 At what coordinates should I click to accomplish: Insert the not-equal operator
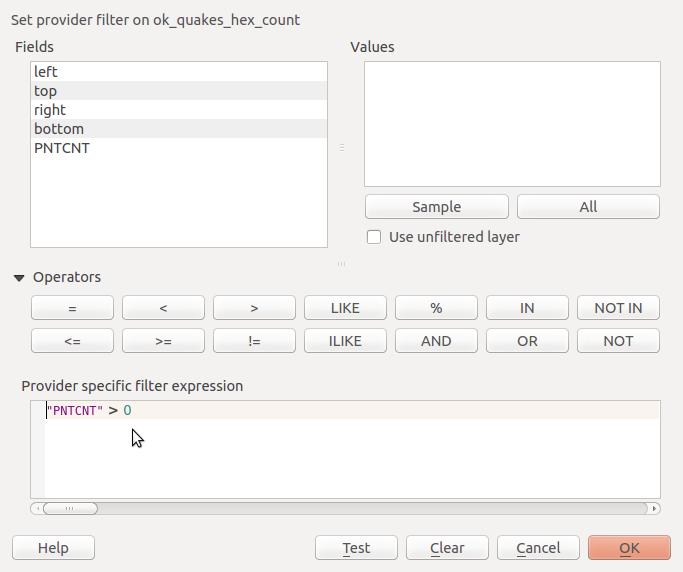[x=254, y=341]
